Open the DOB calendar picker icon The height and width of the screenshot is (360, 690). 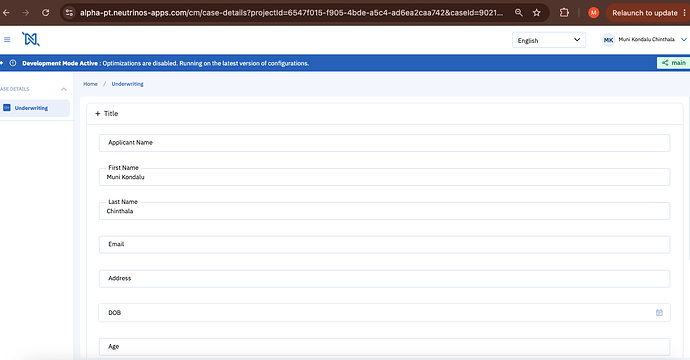(659, 312)
